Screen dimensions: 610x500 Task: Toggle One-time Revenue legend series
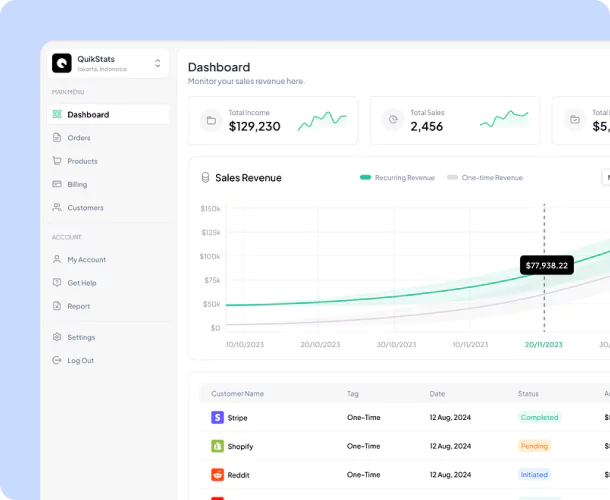pos(485,178)
